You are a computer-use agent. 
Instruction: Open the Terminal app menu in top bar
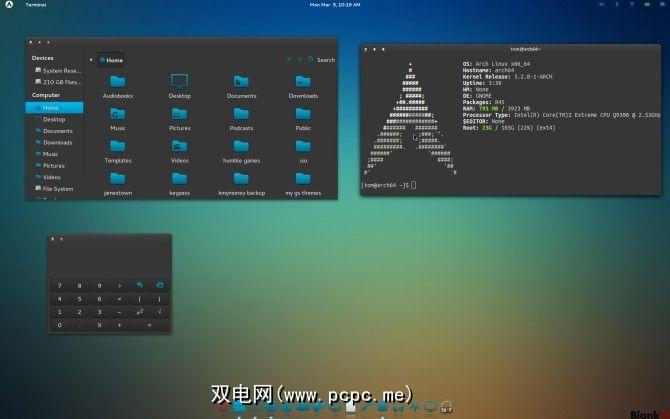[35, 5]
